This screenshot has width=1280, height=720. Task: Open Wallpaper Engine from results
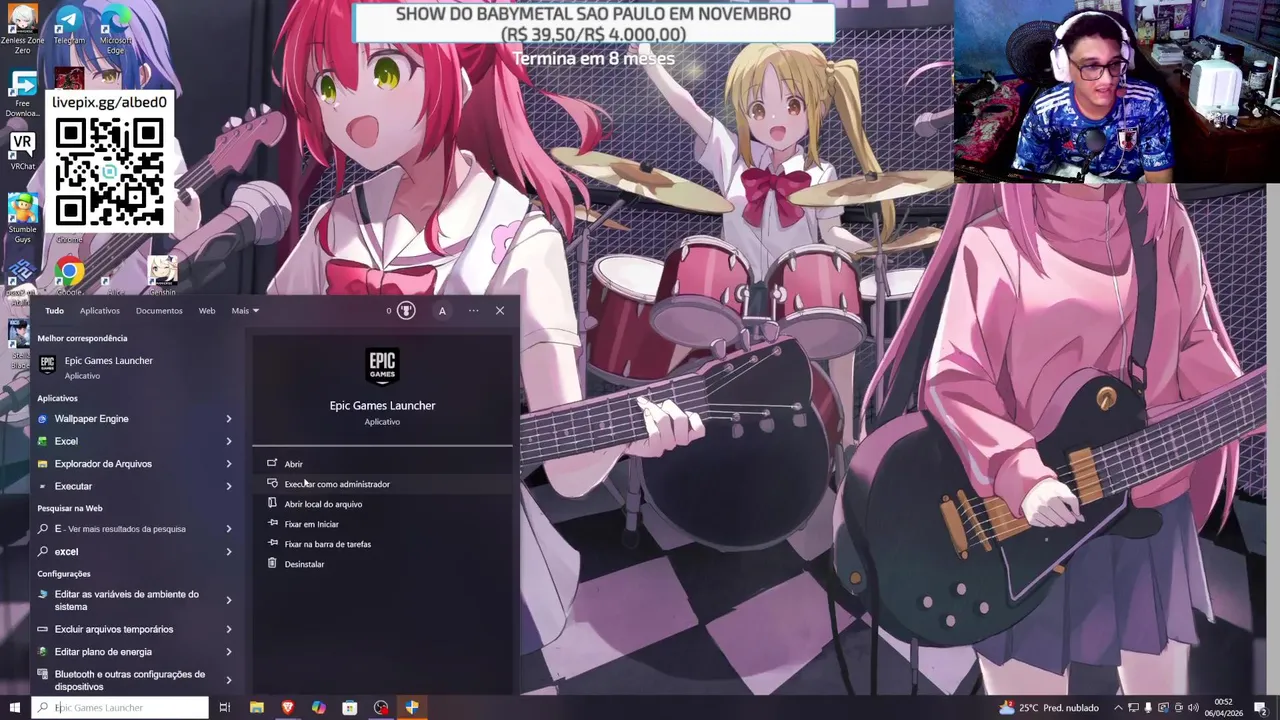[x=126, y=419]
